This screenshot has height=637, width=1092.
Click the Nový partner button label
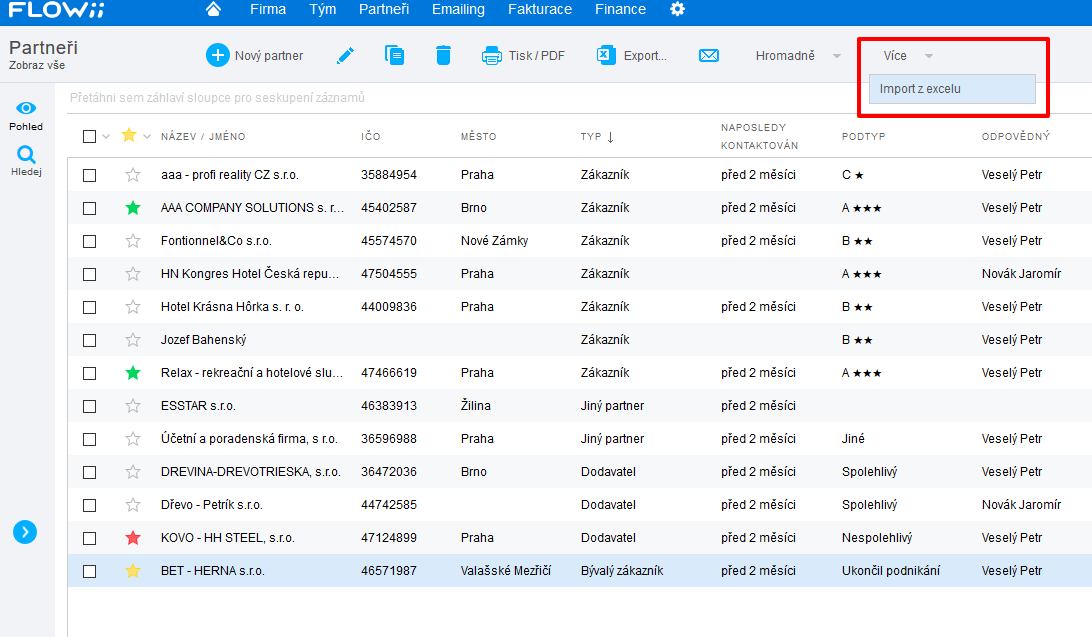point(269,56)
